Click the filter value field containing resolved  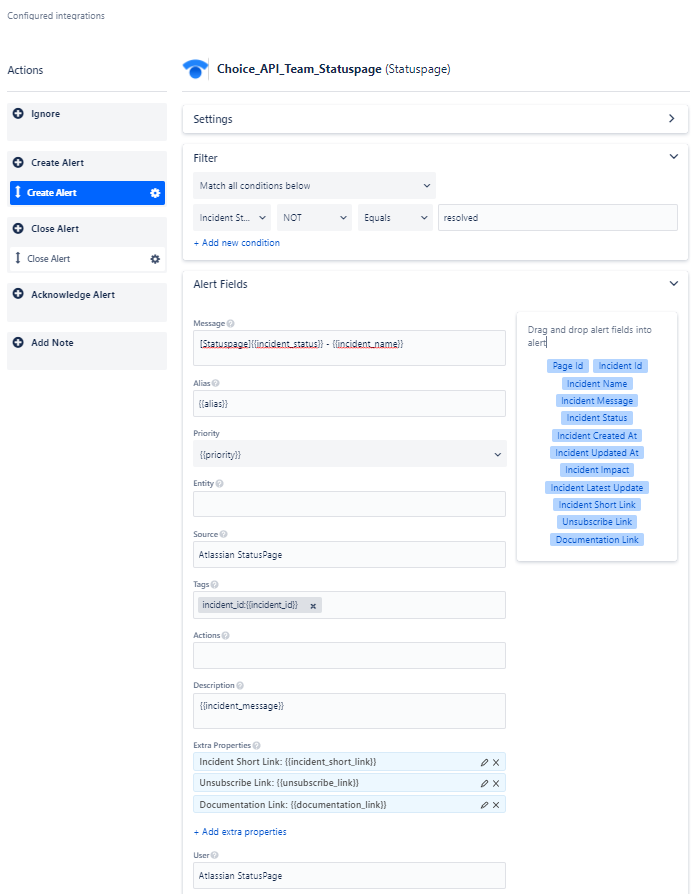(x=558, y=218)
